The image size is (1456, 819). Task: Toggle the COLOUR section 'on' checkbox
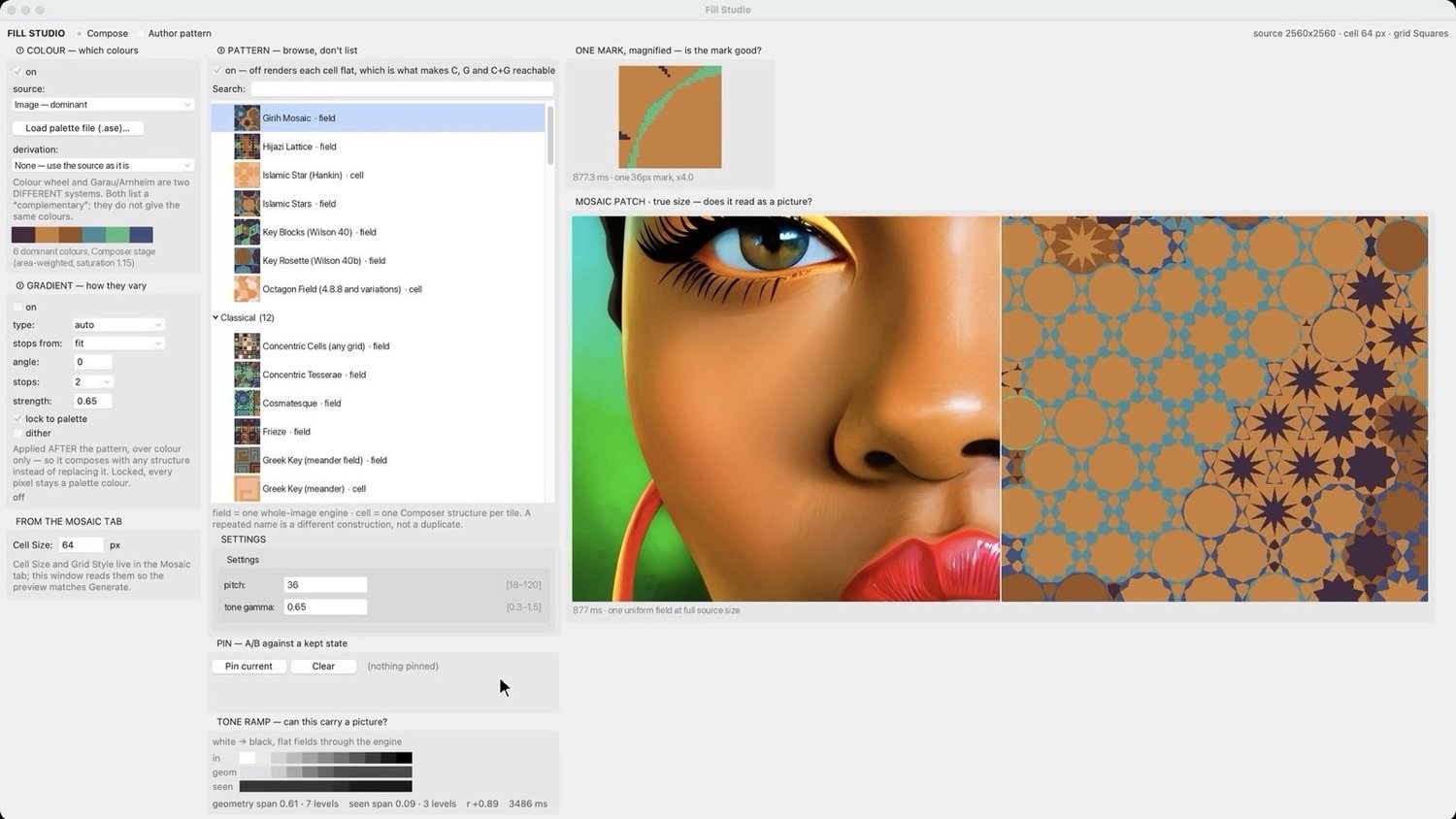click(17, 72)
